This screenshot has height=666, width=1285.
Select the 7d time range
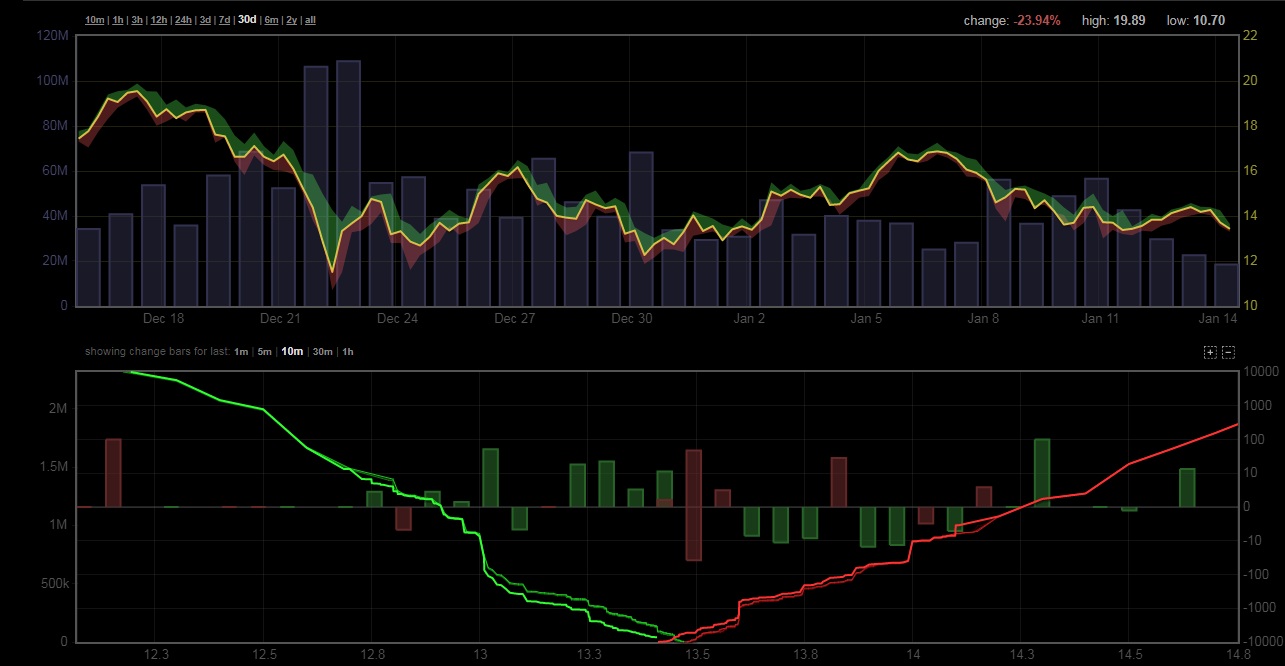pos(225,20)
